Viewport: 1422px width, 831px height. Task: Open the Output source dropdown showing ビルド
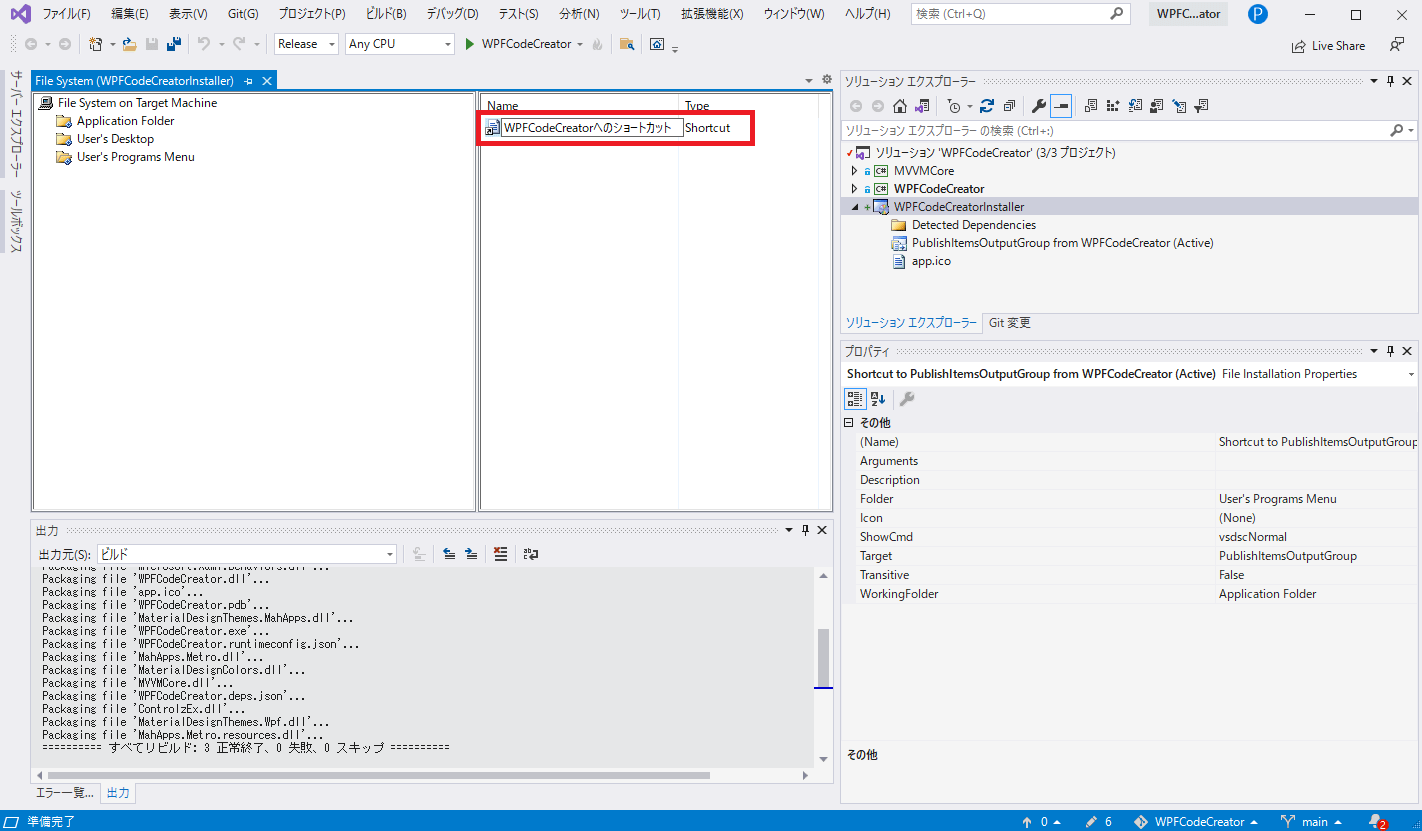point(247,554)
